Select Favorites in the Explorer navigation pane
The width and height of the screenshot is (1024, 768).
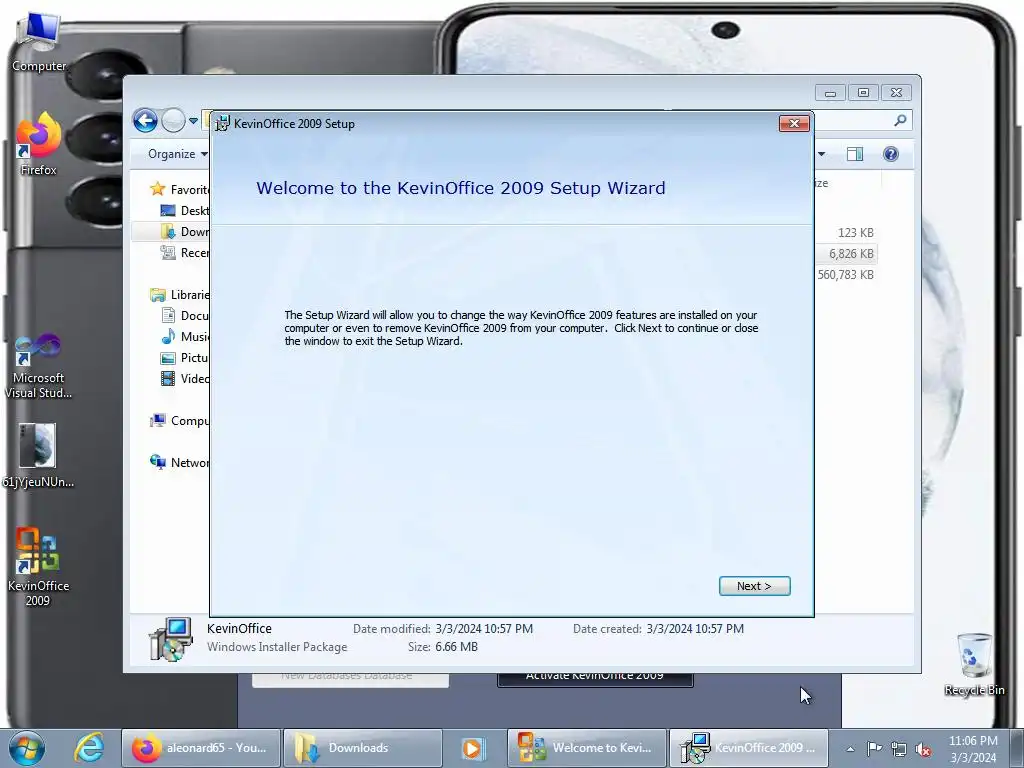[x=180, y=189]
